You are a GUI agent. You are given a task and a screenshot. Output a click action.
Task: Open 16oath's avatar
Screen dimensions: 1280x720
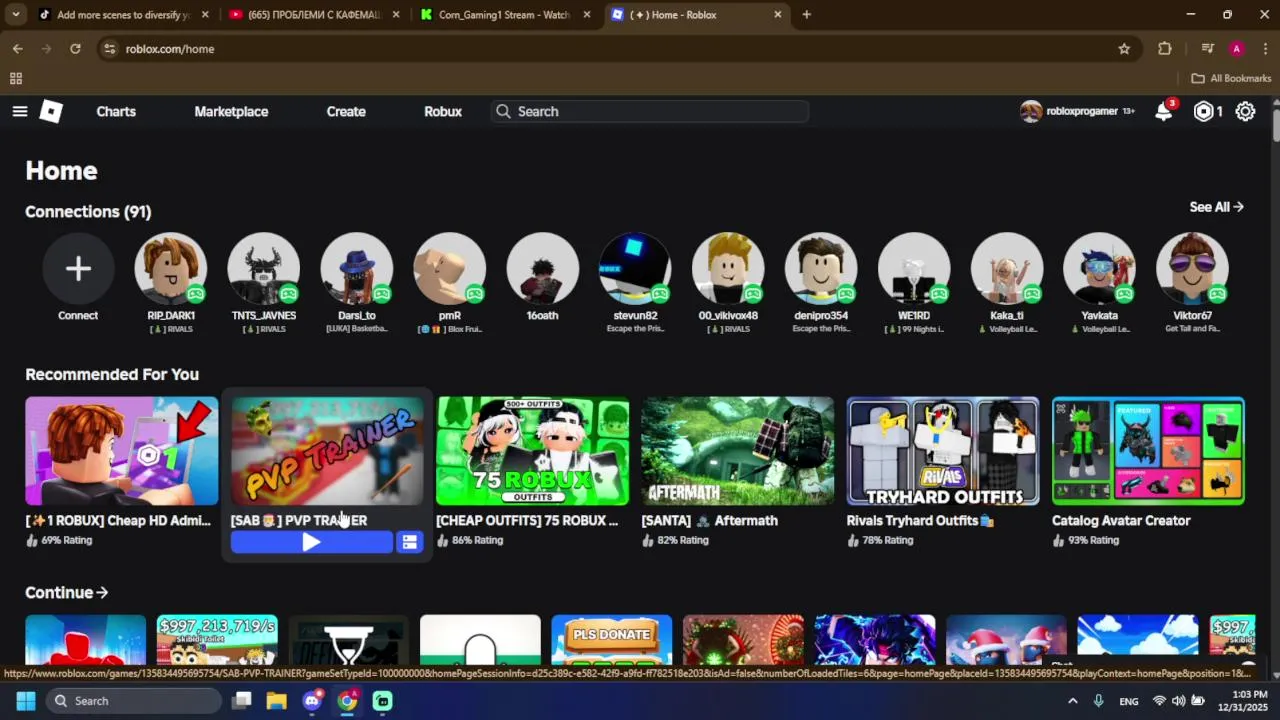coord(543,268)
